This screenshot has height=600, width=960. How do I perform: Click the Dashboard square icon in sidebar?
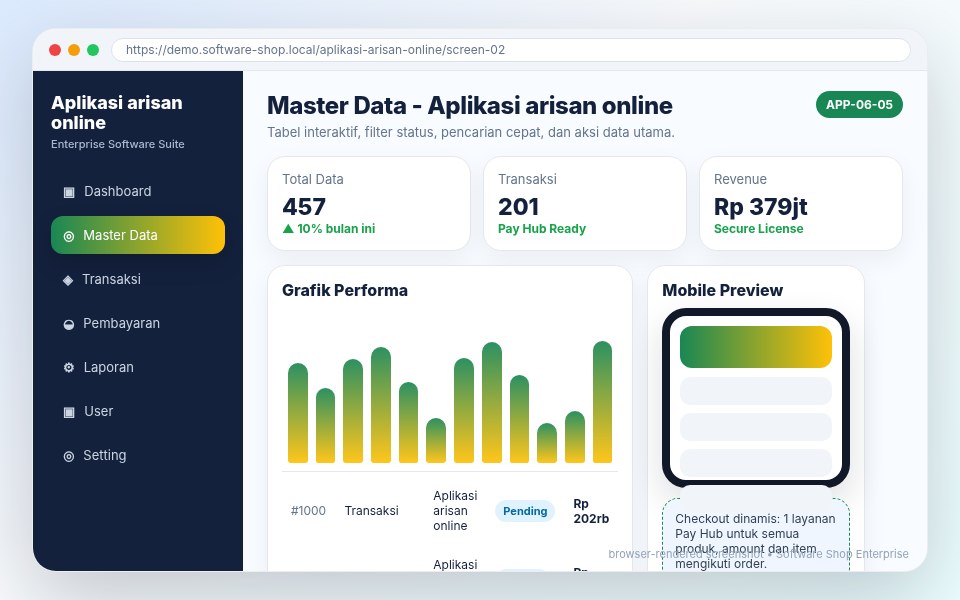[x=69, y=192]
